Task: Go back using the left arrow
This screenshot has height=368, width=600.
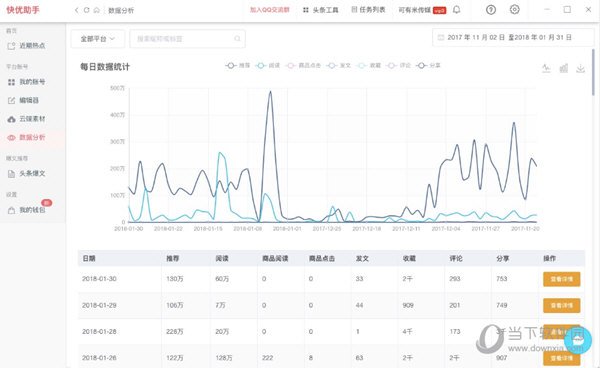Action: (77, 10)
